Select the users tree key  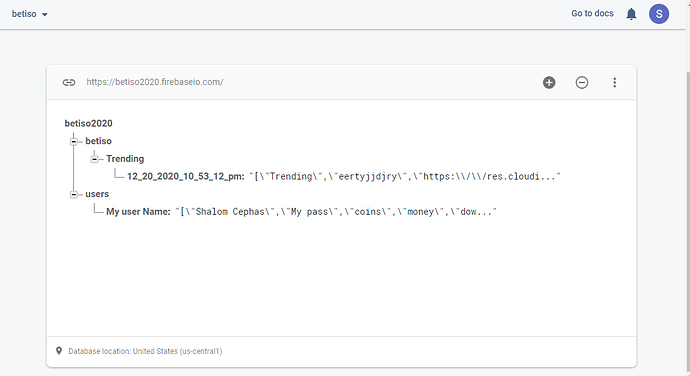click(x=97, y=194)
